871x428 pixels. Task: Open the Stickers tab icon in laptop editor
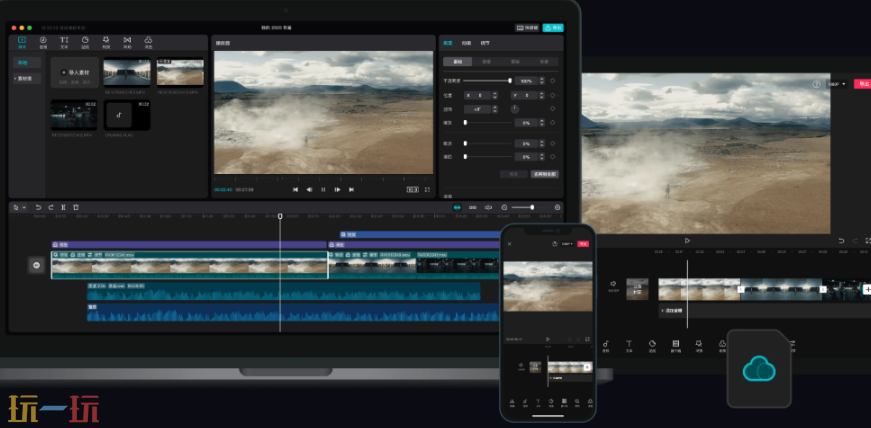click(85, 40)
